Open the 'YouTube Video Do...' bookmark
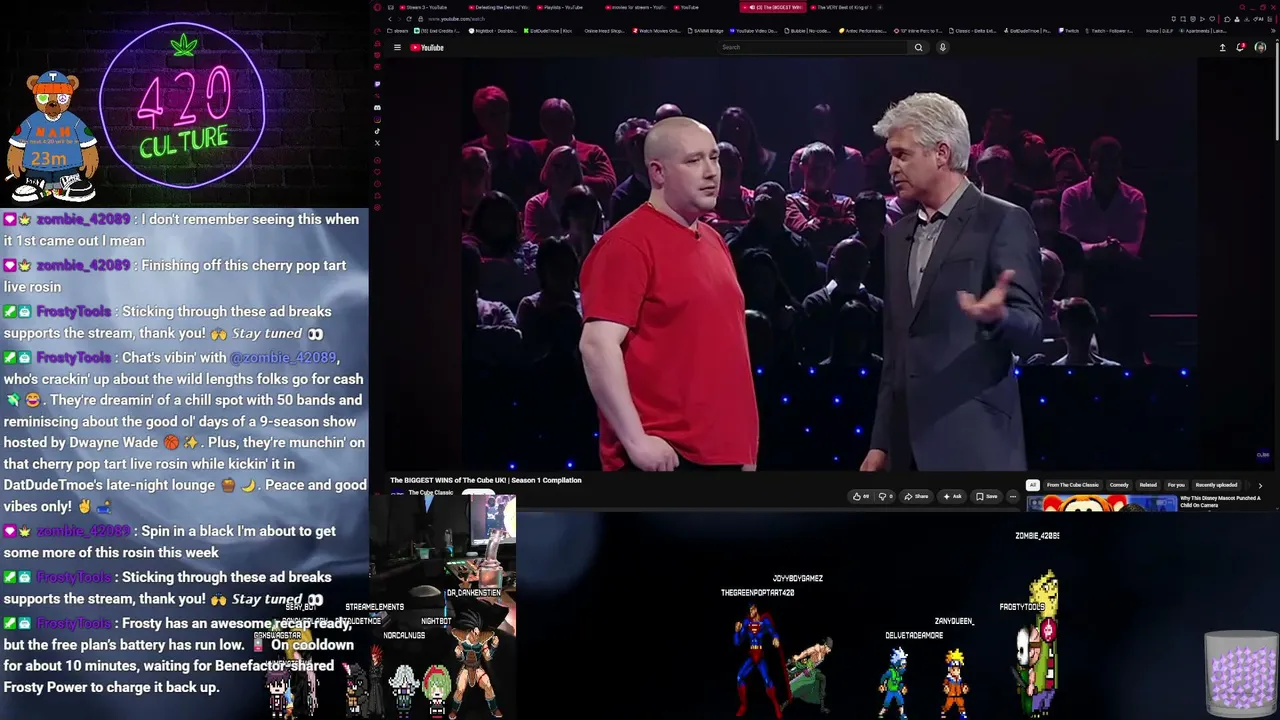Screen dimensions: 1280x720 (x=754, y=31)
